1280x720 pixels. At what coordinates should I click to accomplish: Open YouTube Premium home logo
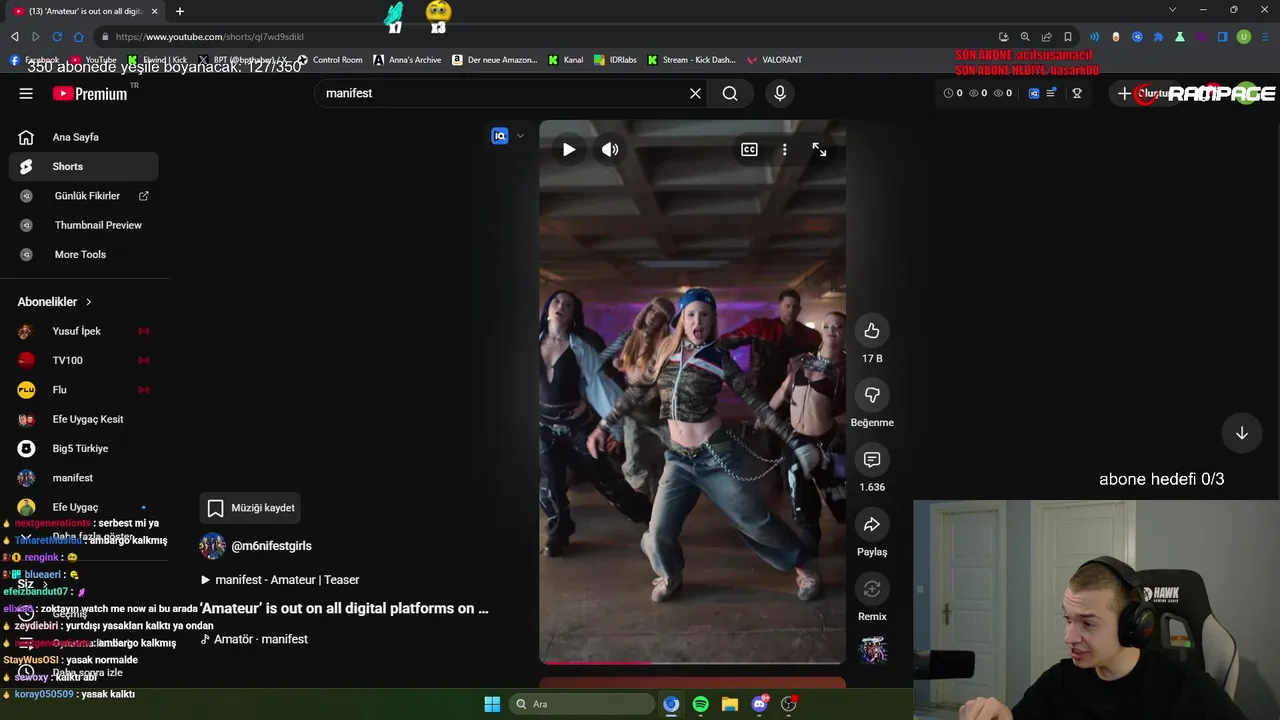tap(90, 93)
